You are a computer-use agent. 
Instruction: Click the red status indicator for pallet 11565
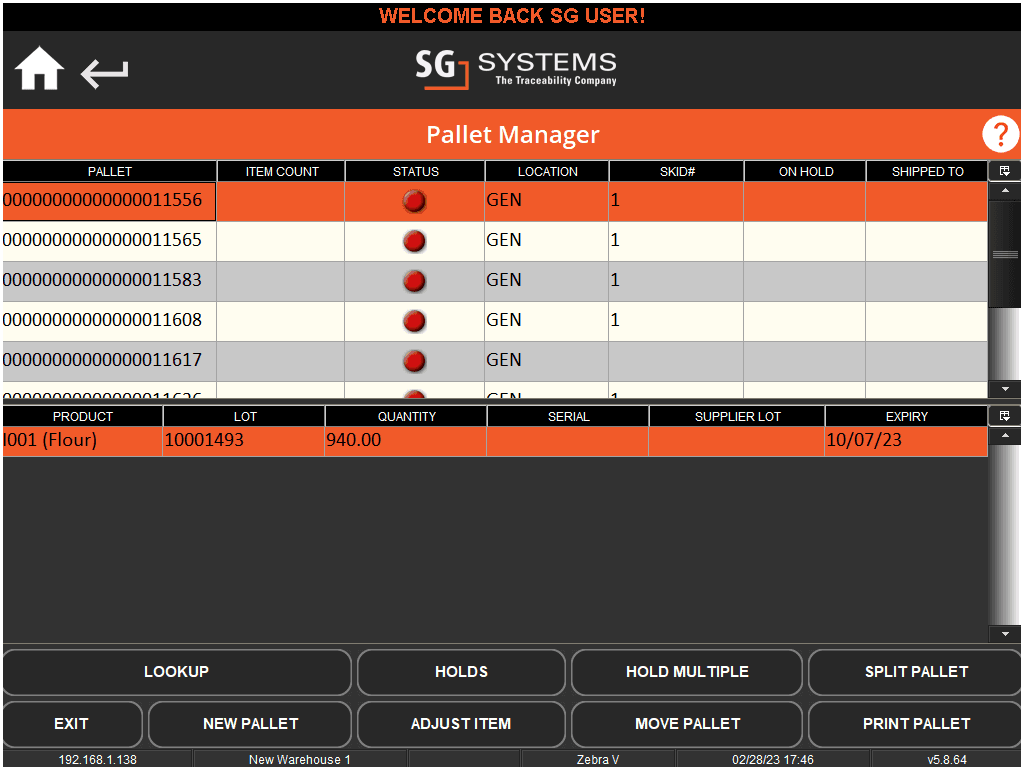(x=414, y=241)
